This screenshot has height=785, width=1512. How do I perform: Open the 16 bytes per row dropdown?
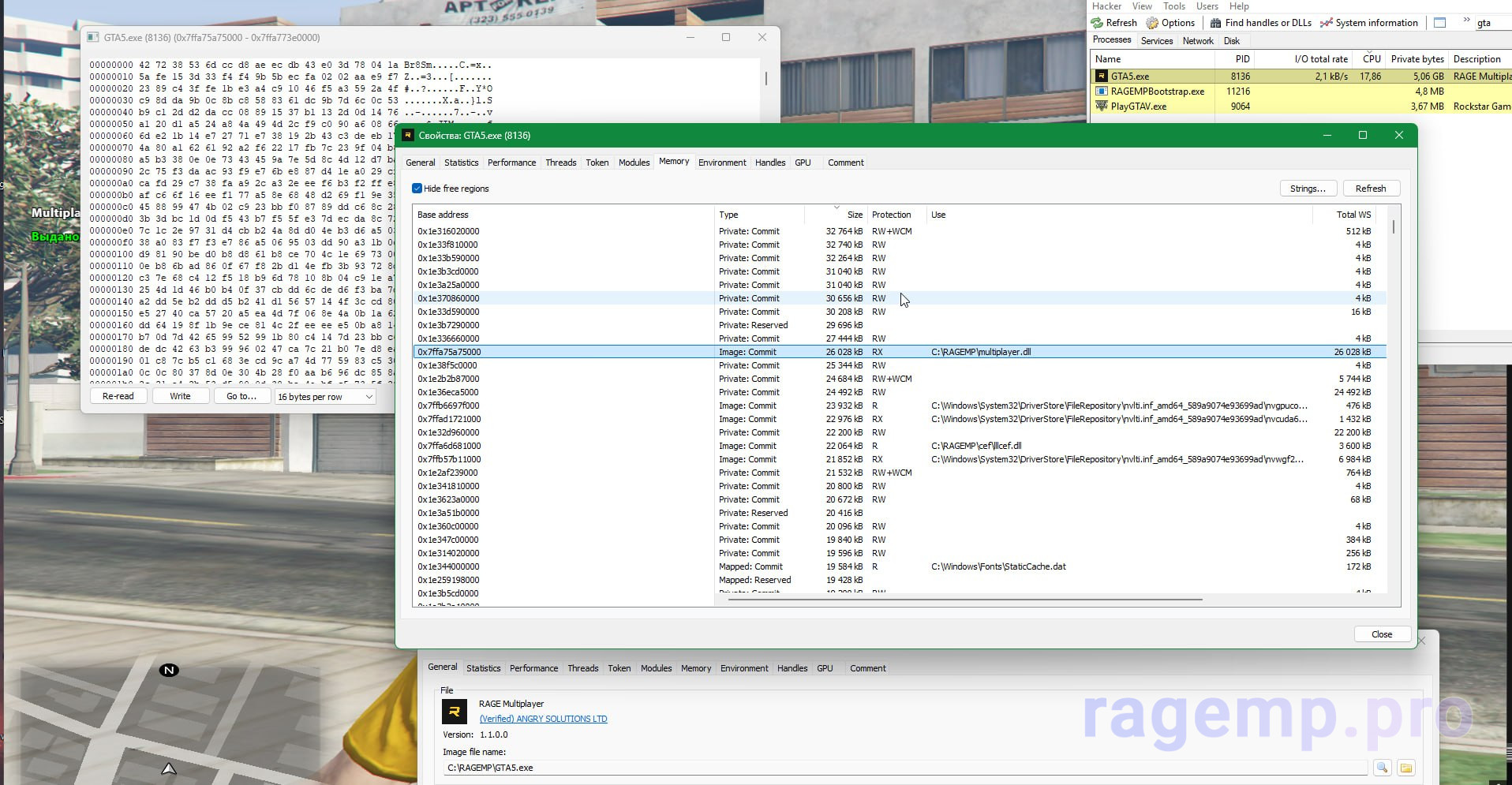tap(325, 397)
